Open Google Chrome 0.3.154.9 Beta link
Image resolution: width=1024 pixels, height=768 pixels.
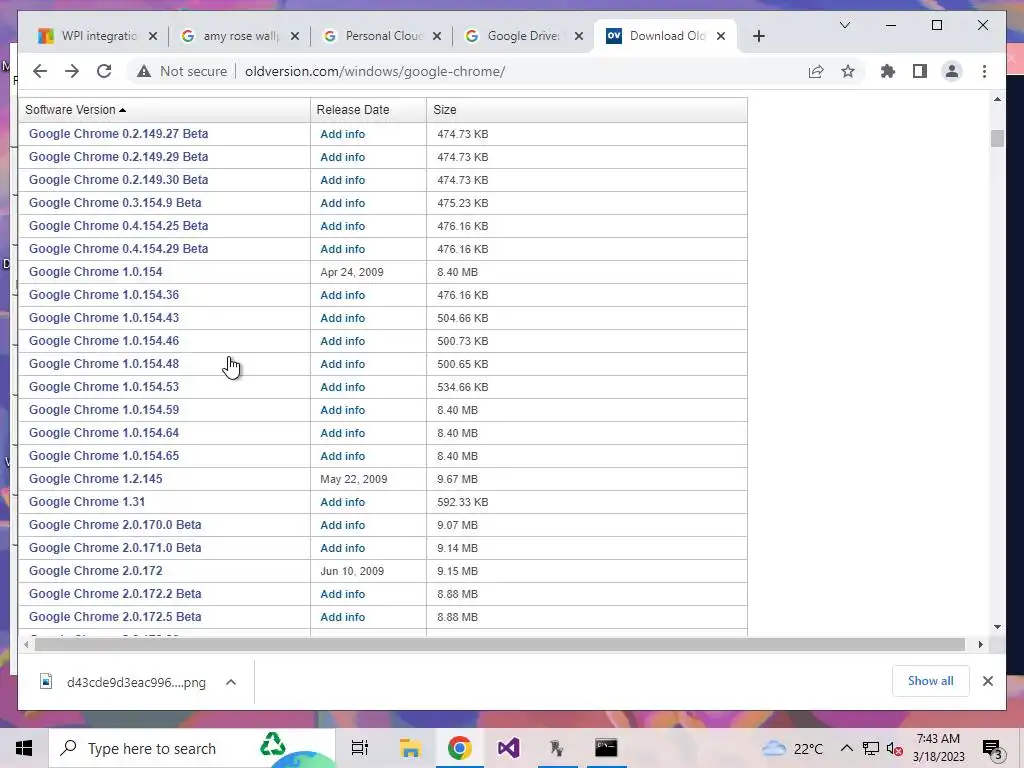pos(115,203)
